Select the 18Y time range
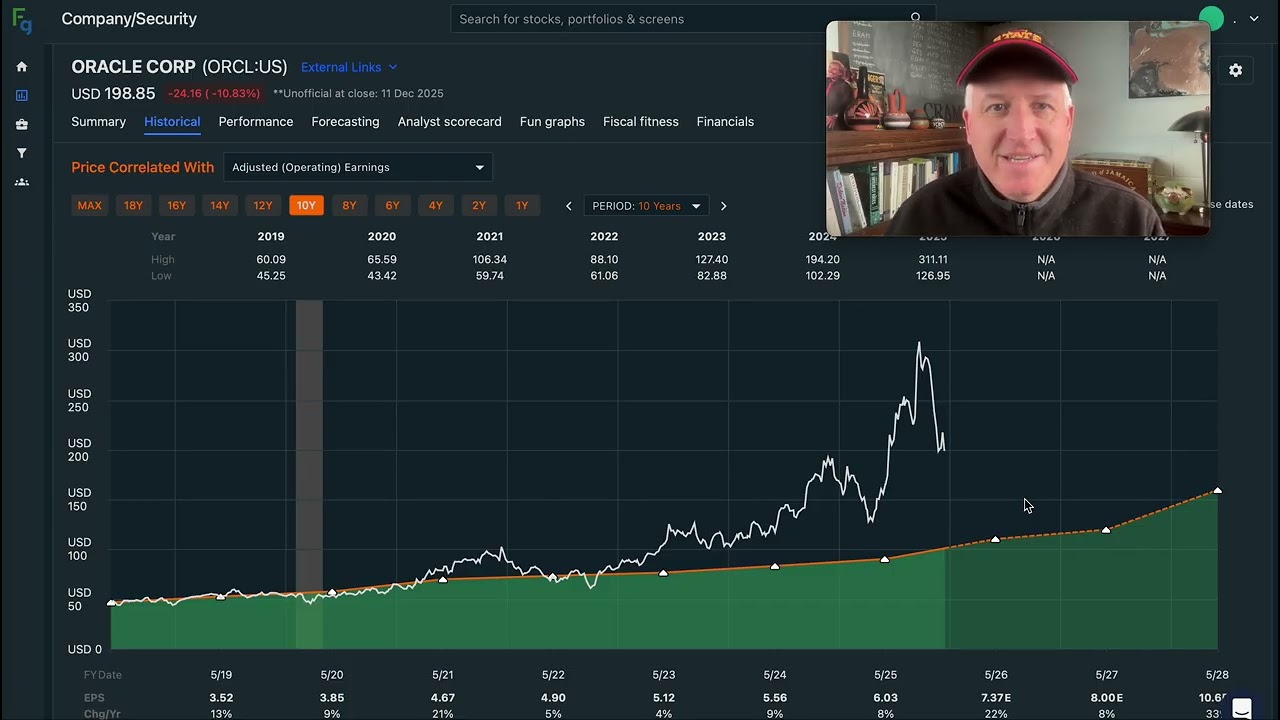Image resolution: width=1280 pixels, height=720 pixels. (x=133, y=206)
